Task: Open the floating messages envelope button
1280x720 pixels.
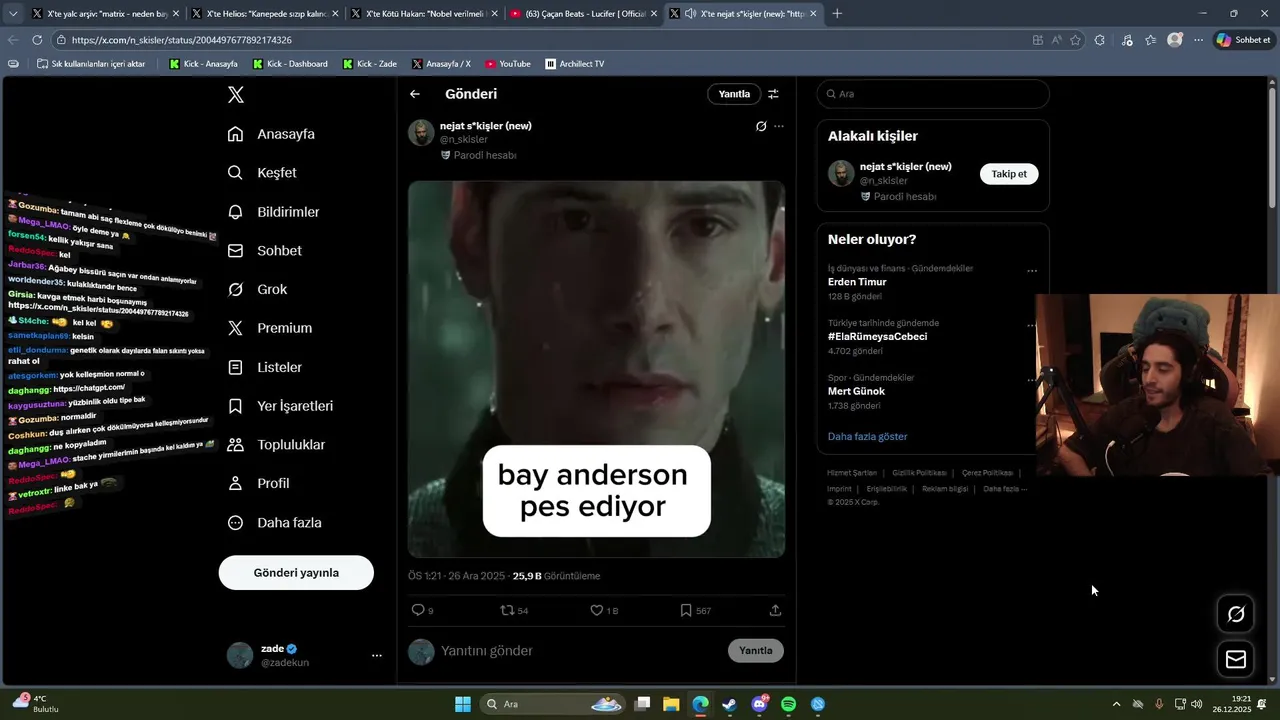Action: pyautogui.click(x=1236, y=659)
